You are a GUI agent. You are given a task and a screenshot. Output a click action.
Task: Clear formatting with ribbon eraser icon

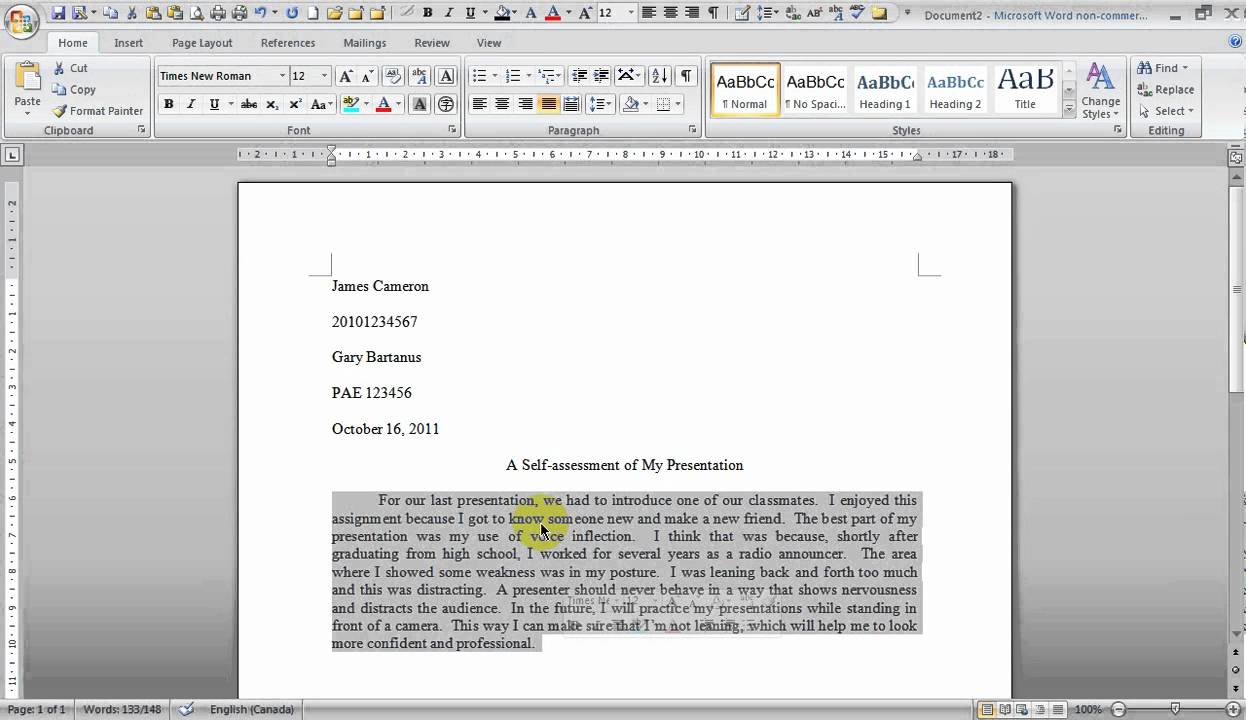click(393, 76)
